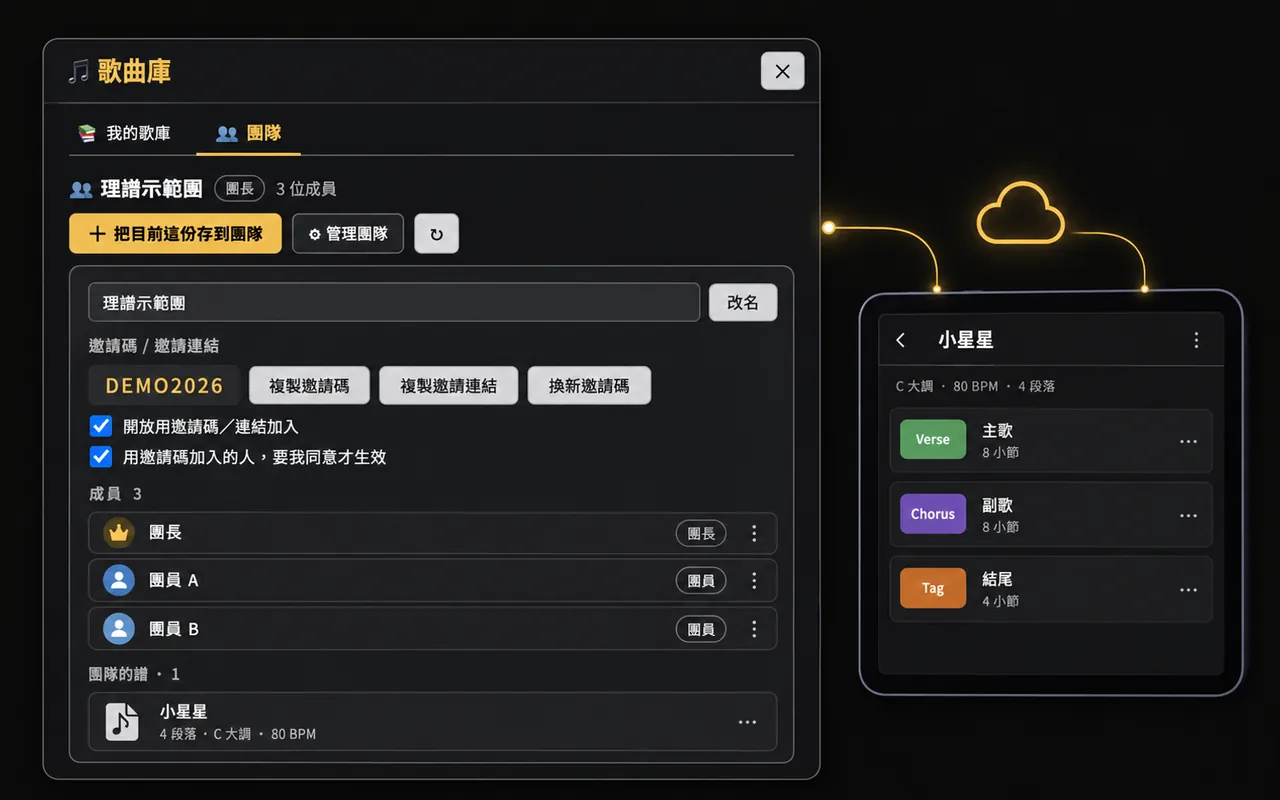Click 複製邀請碼 button

[x=309, y=386]
